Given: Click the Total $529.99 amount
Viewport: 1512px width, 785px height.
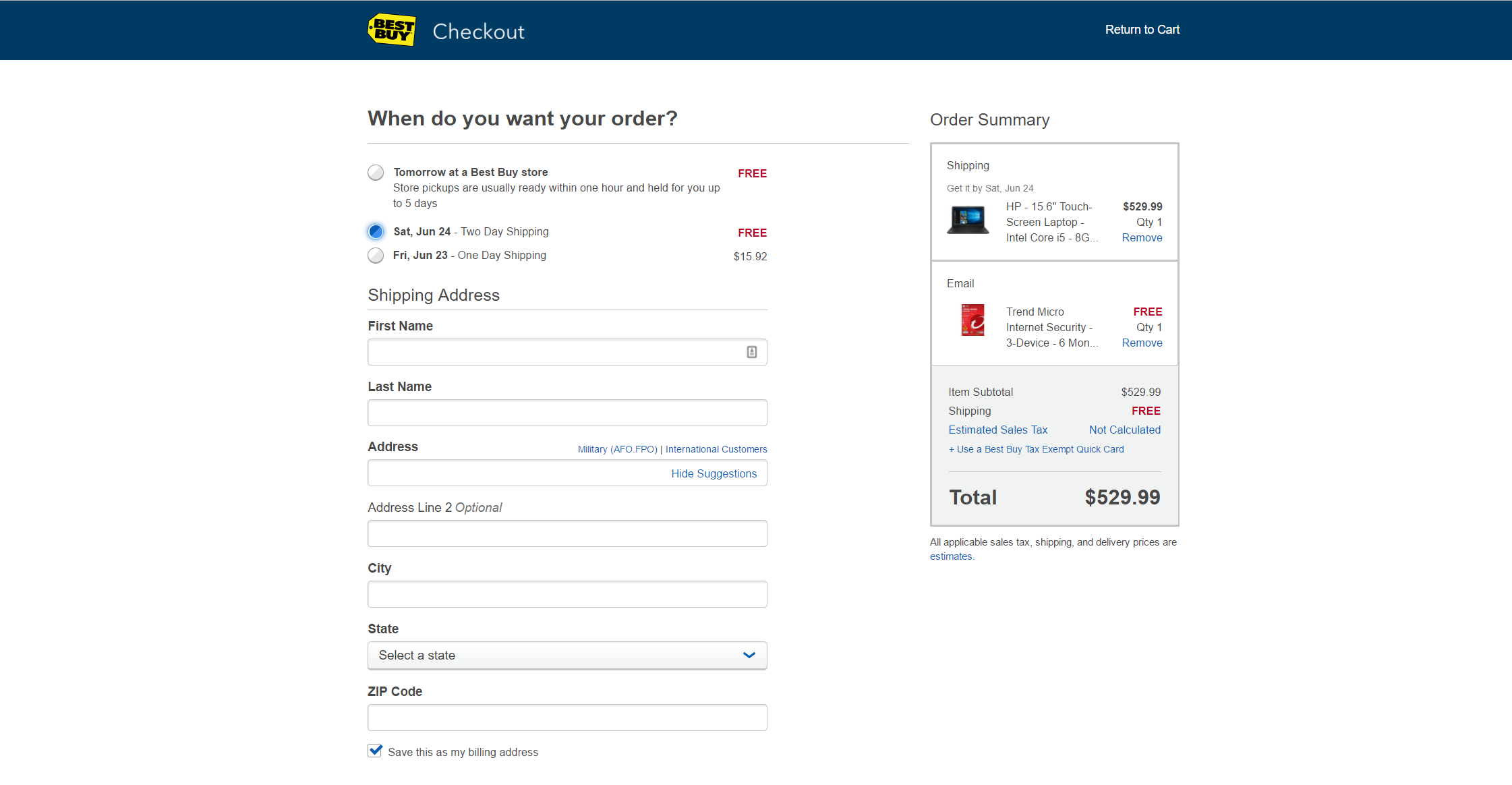Looking at the screenshot, I should click(x=1122, y=497).
